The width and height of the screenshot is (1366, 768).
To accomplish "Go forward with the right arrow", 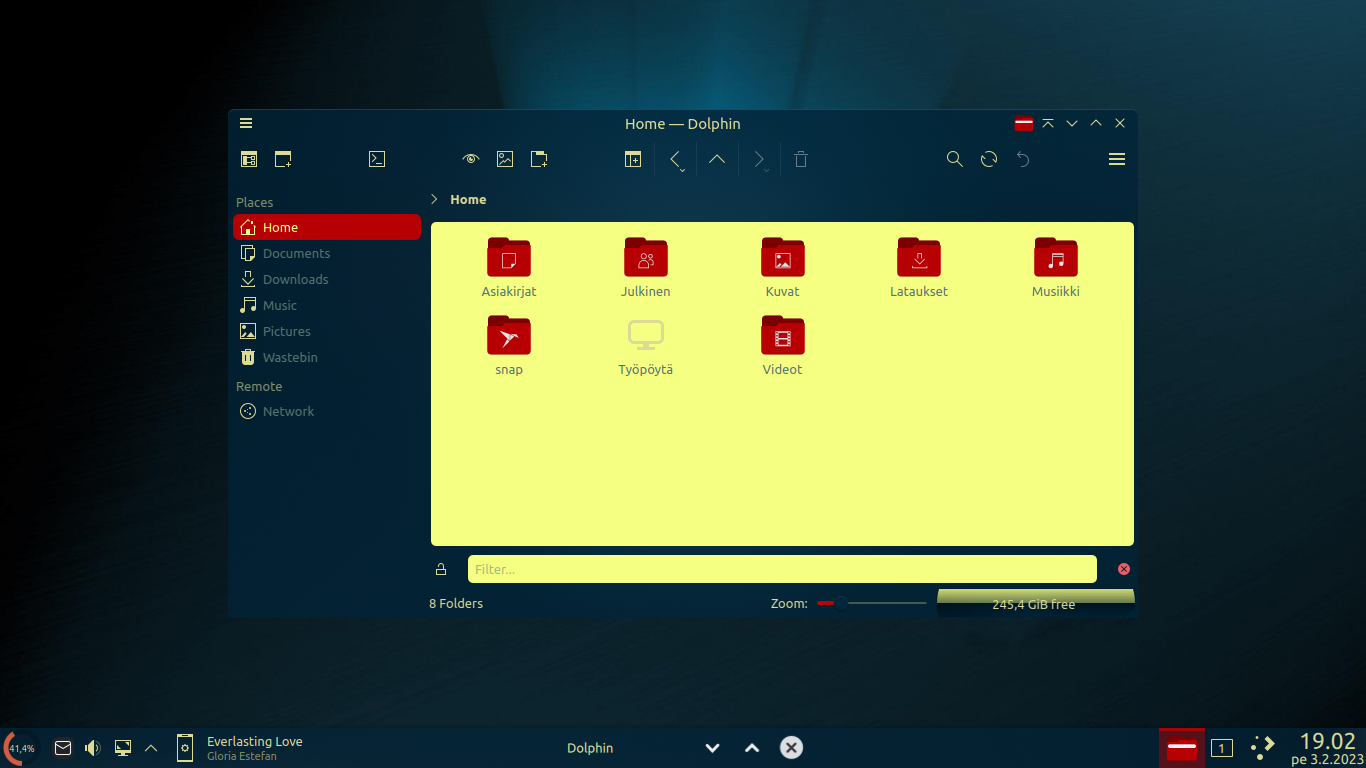I will pos(760,159).
